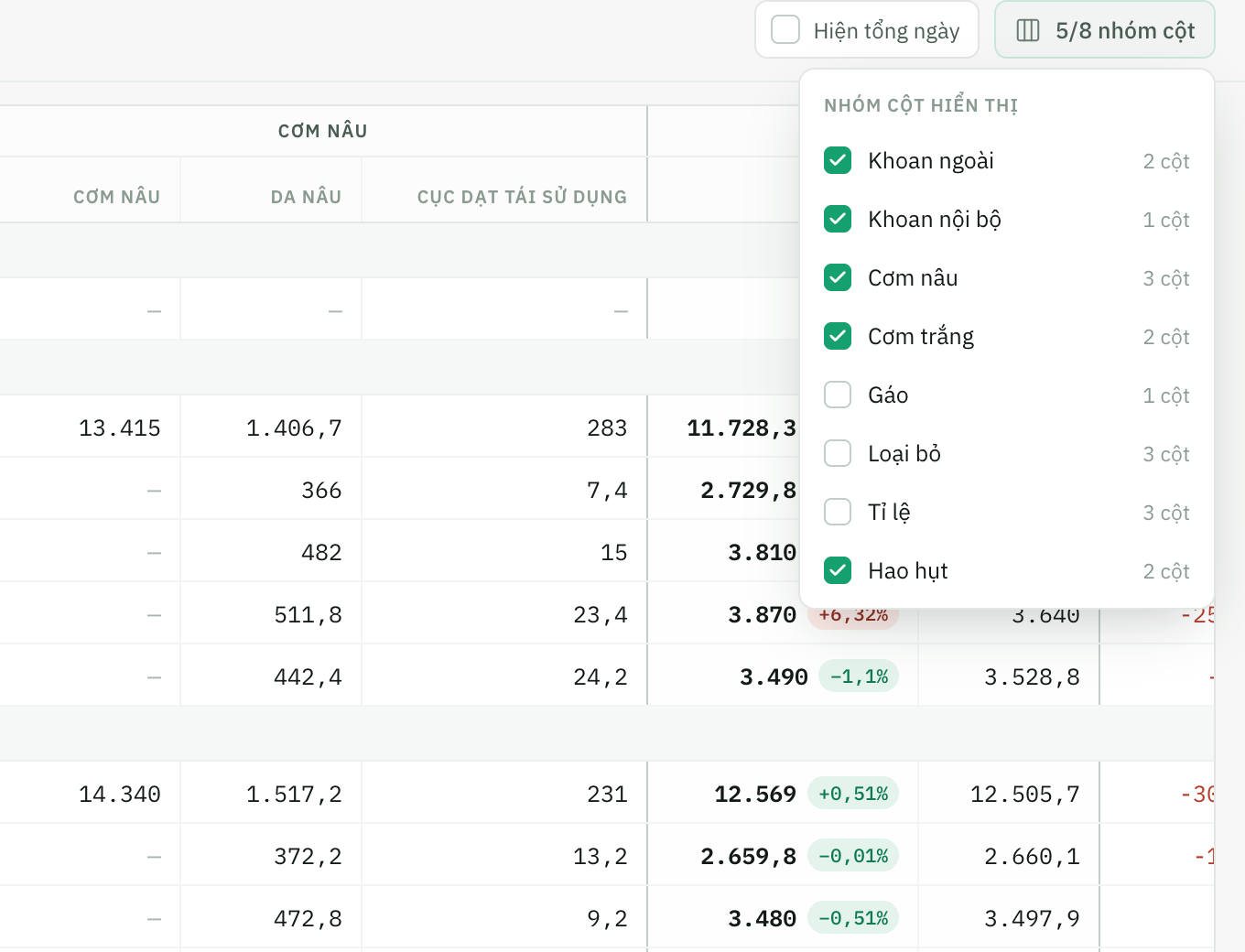Select the bold value 12.569
Screen dimensions: 1245x952
point(755,794)
